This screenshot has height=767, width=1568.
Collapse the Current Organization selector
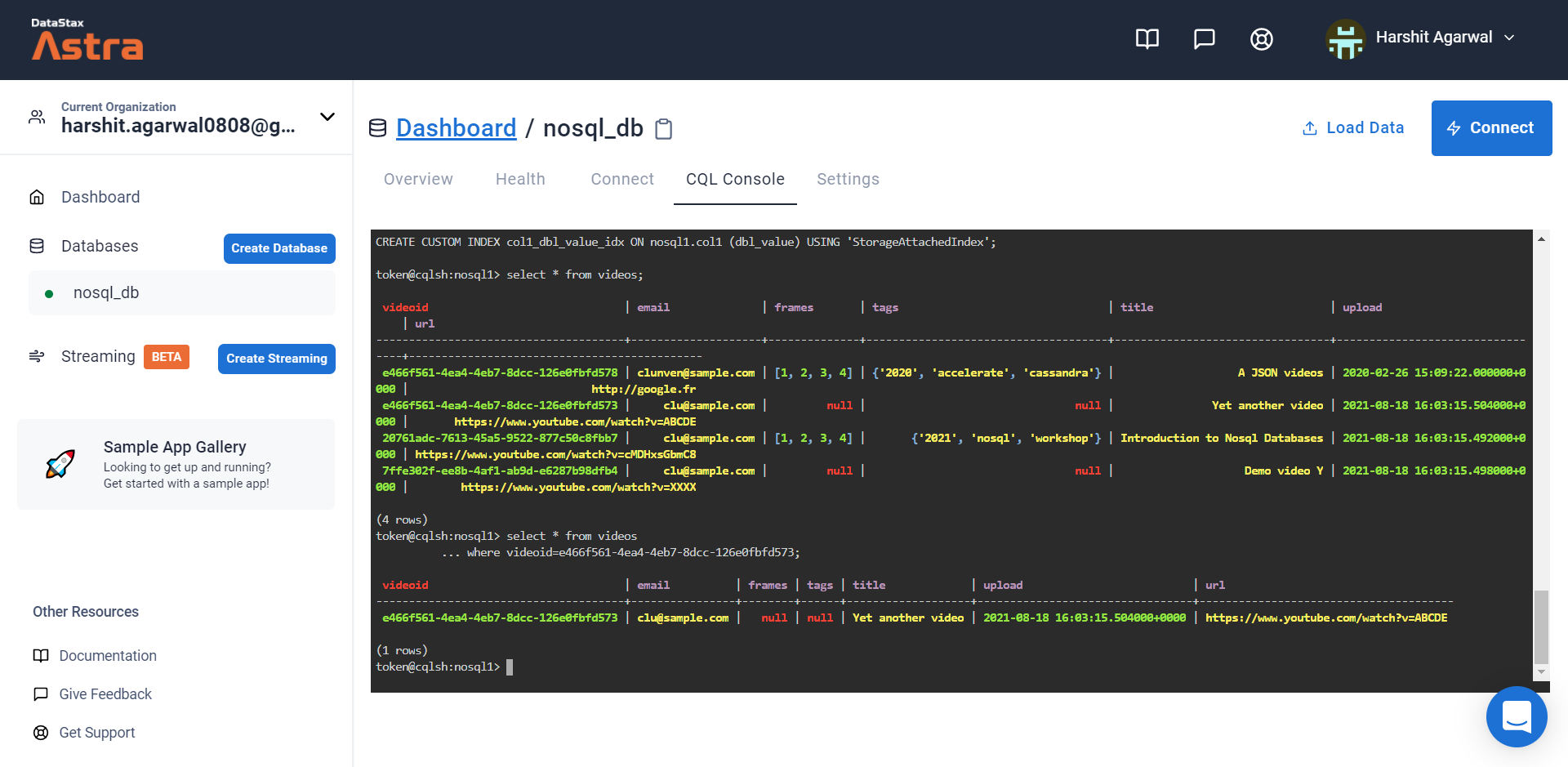pos(327,117)
